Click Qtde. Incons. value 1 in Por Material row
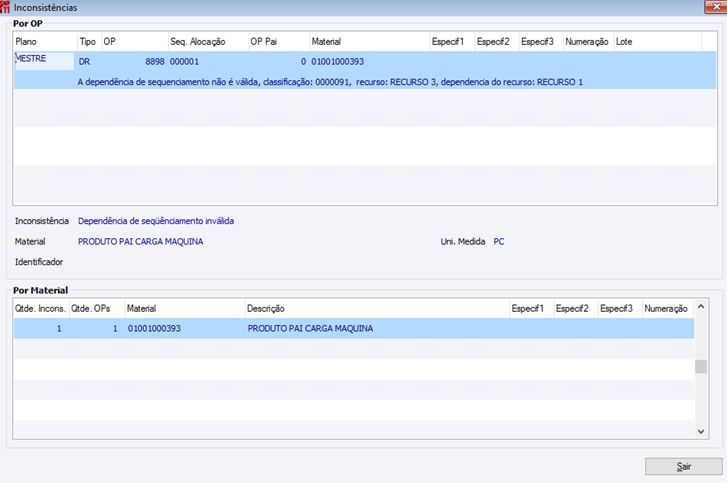Image resolution: width=727 pixels, height=483 pixels. (x=59, y=328)
